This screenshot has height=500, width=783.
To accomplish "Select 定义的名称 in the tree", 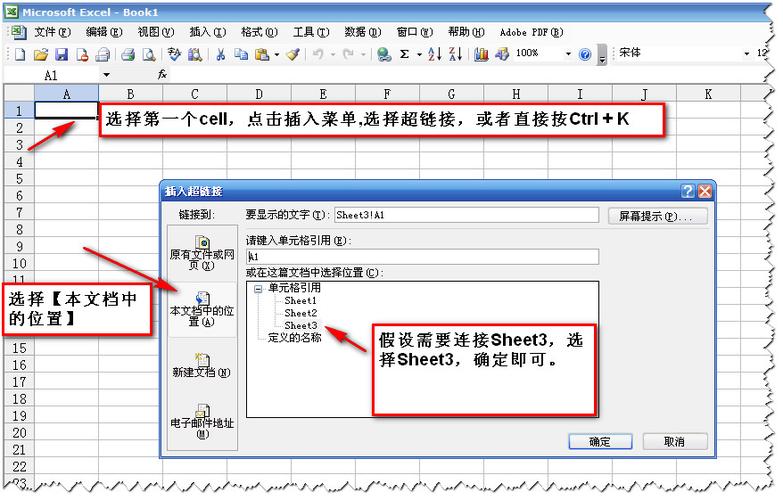I will 294,338.
